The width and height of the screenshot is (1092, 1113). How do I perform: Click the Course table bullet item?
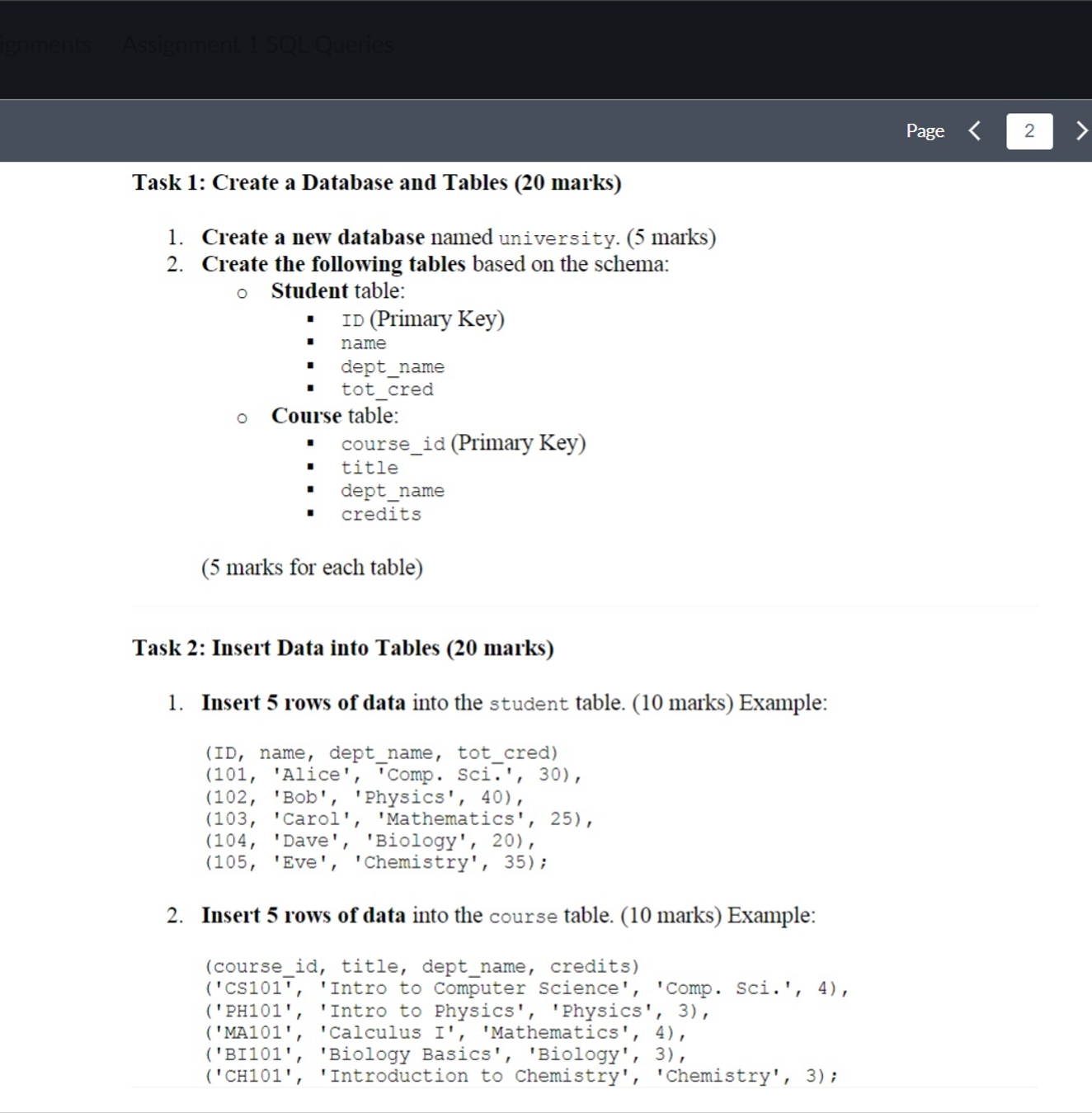click(x=334, y=416)
